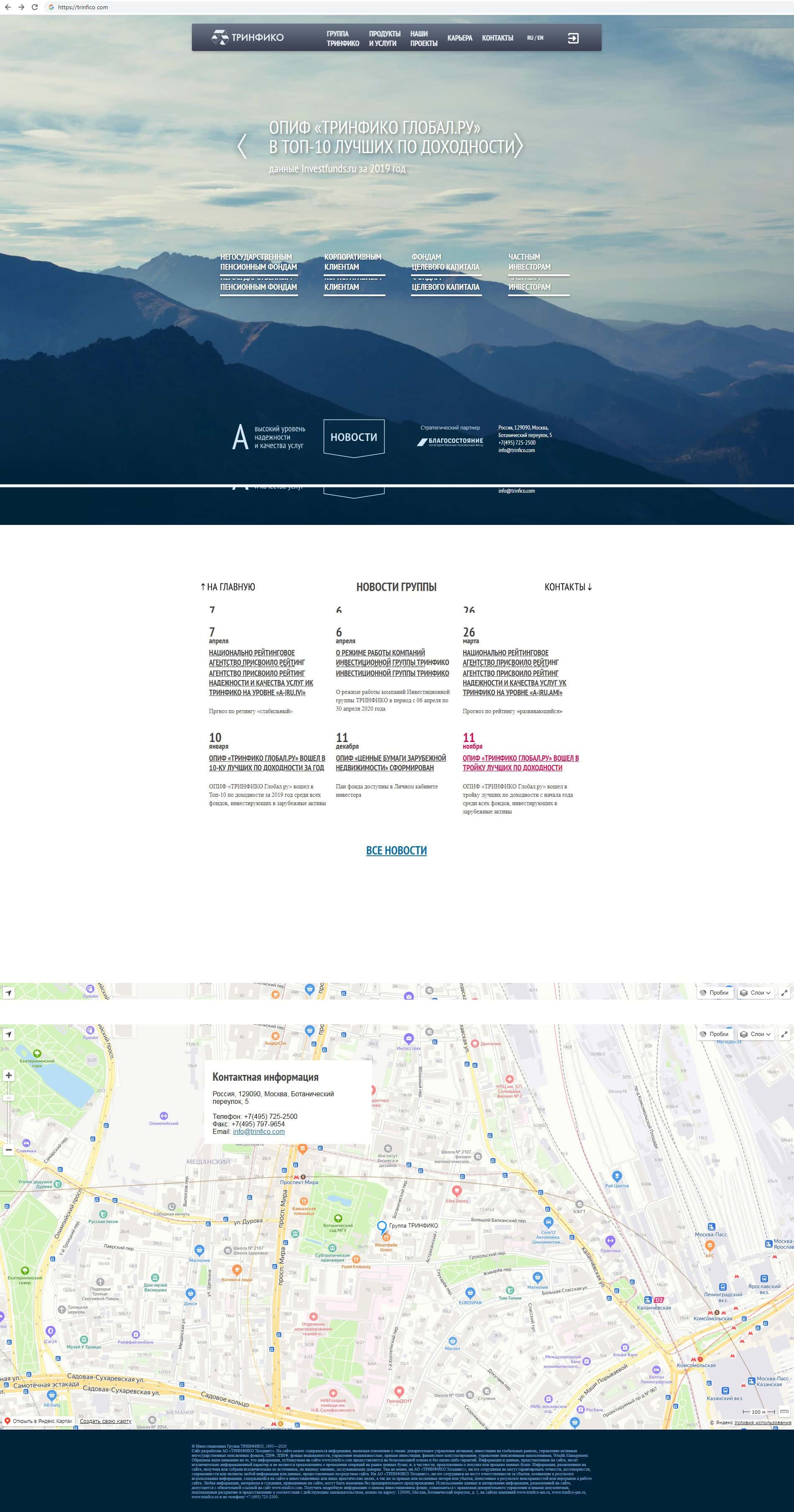Viewport: 794px width, 1512px height.
Task: Open the 6 апреля news about режим работы
Action: [392, 663]
